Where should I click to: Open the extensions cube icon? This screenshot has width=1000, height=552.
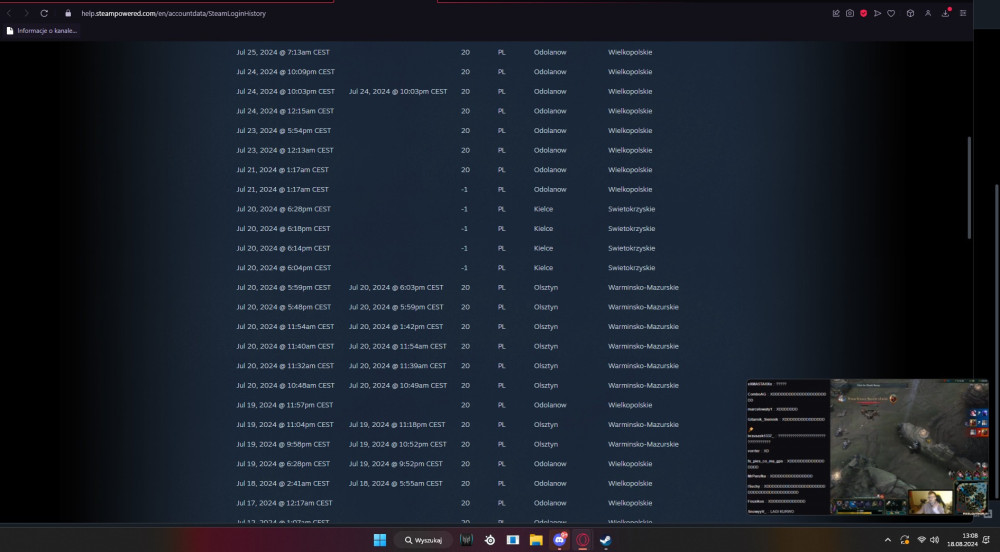(x=910, y=13)
